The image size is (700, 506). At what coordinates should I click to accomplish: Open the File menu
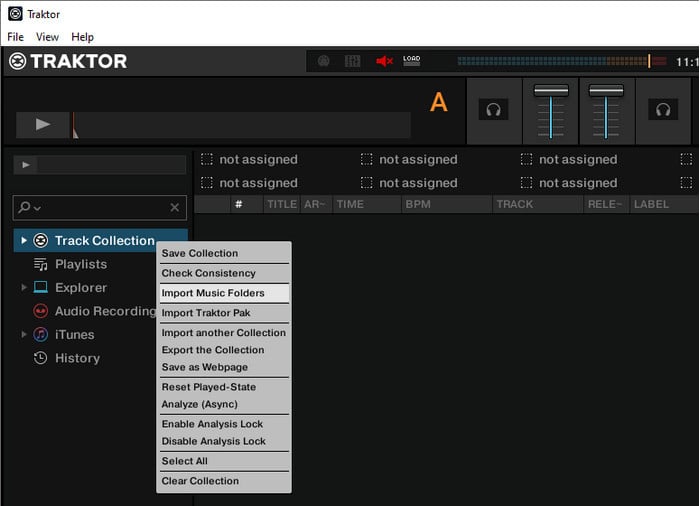tap(16, 37)
